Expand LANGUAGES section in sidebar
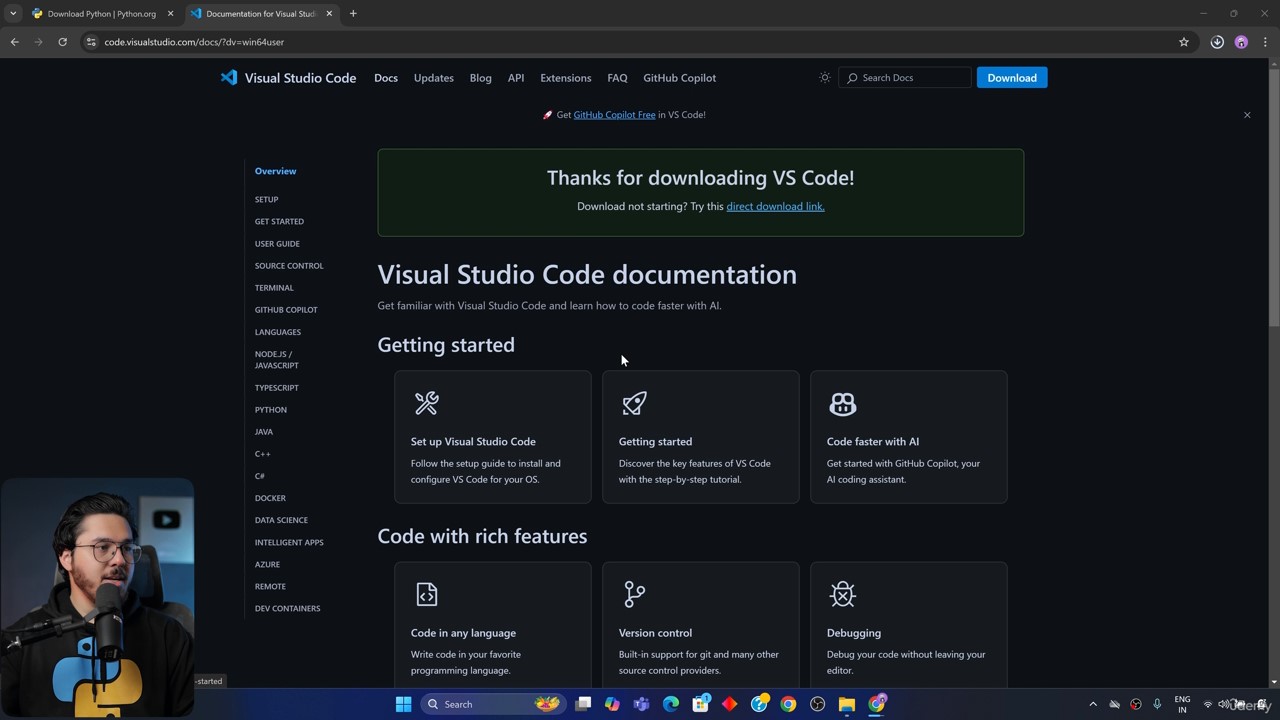The width and height of the screenshot is (1280, 720). tap(278, 332)
